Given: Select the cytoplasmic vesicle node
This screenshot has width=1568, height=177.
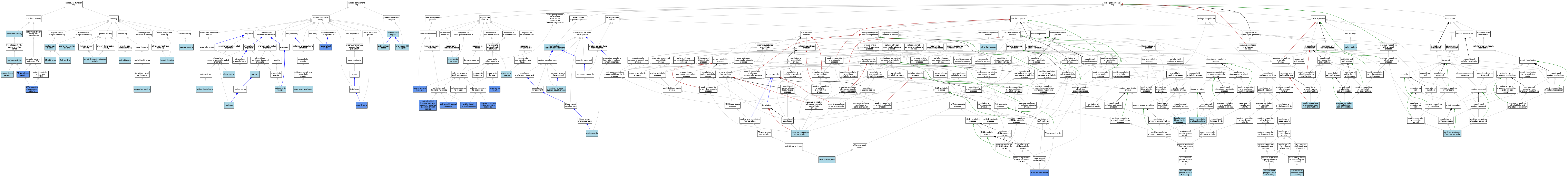Looking at the screenshot, I should [x=280, y=89].
